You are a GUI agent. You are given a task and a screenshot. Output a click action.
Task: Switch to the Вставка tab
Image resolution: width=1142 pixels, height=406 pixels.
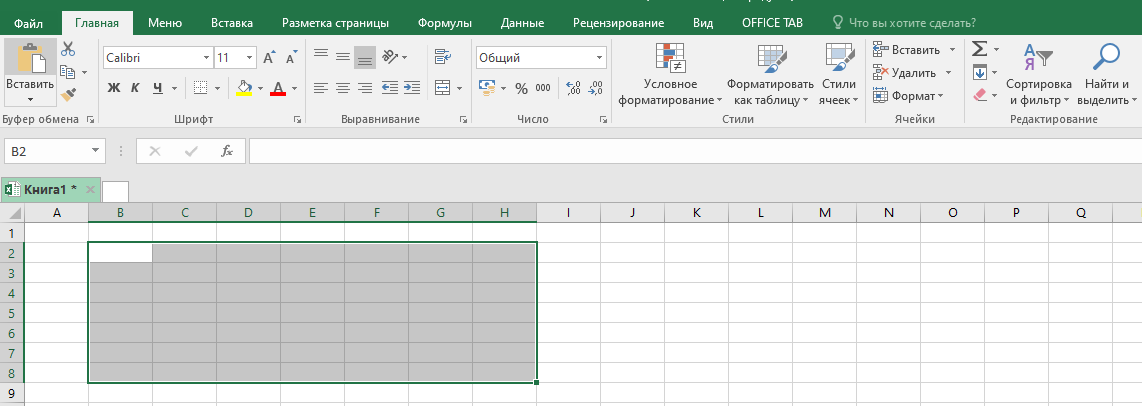(x=232, y=23)
